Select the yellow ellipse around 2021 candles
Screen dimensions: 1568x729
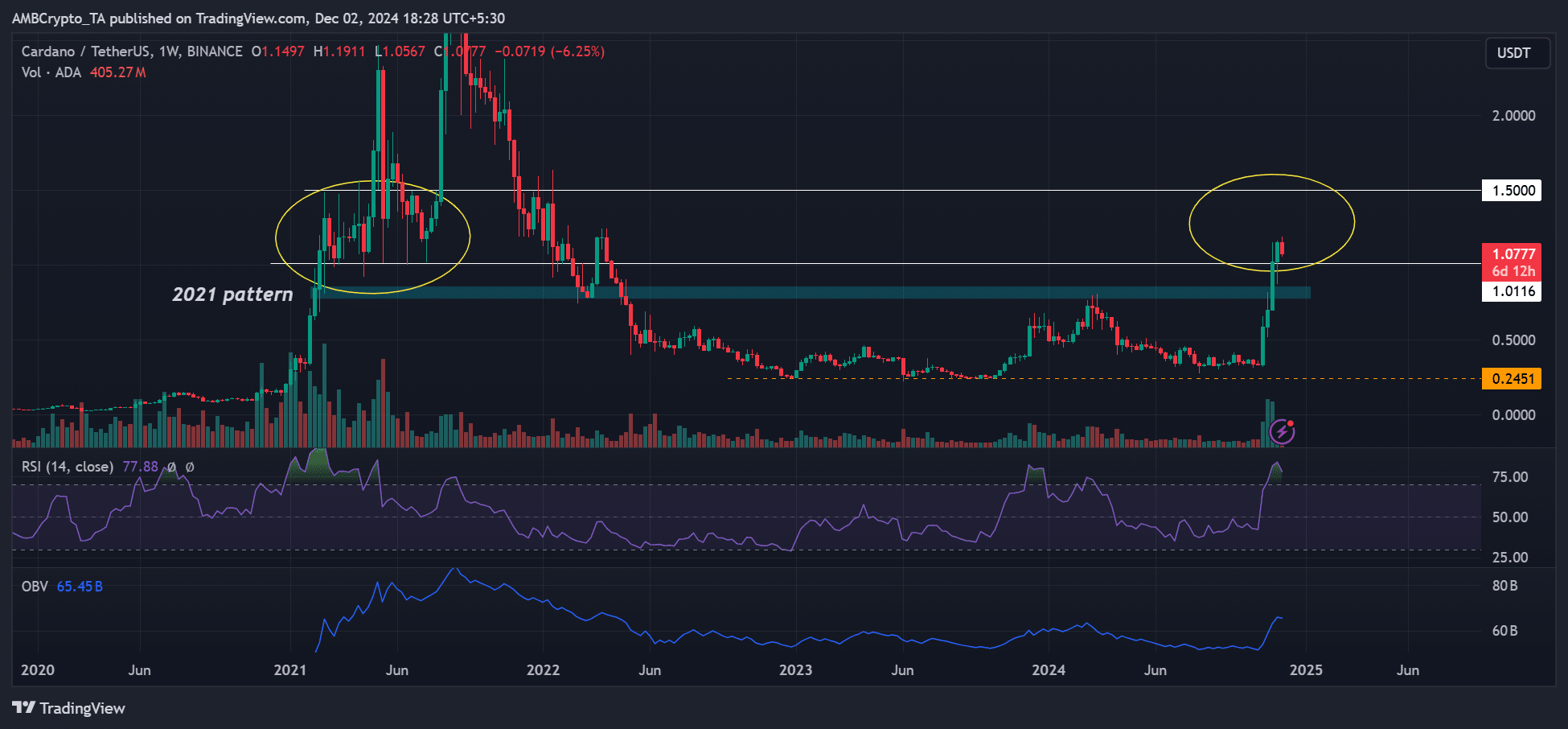276,237
